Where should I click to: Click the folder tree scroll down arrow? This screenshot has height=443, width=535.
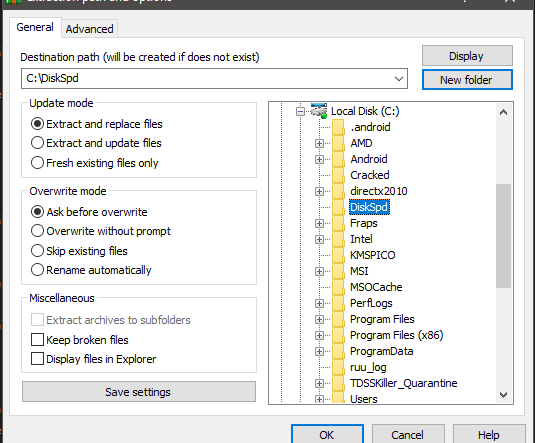click(x=503, y=395)
